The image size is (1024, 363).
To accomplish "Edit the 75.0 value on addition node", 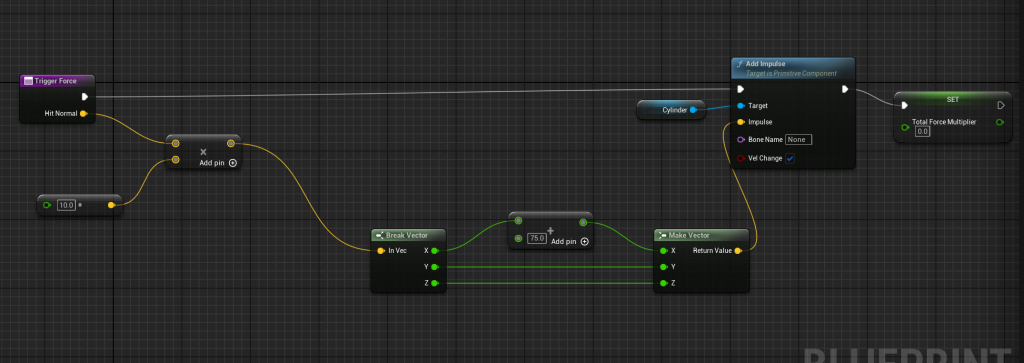I will coord(537,239).
